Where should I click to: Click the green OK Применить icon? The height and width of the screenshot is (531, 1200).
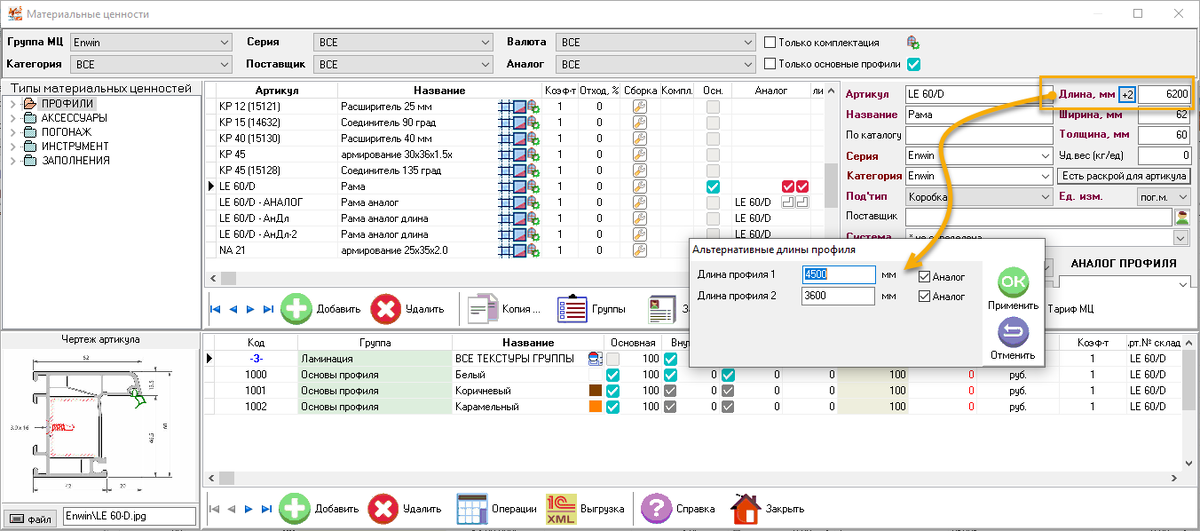click(1013, 280)
